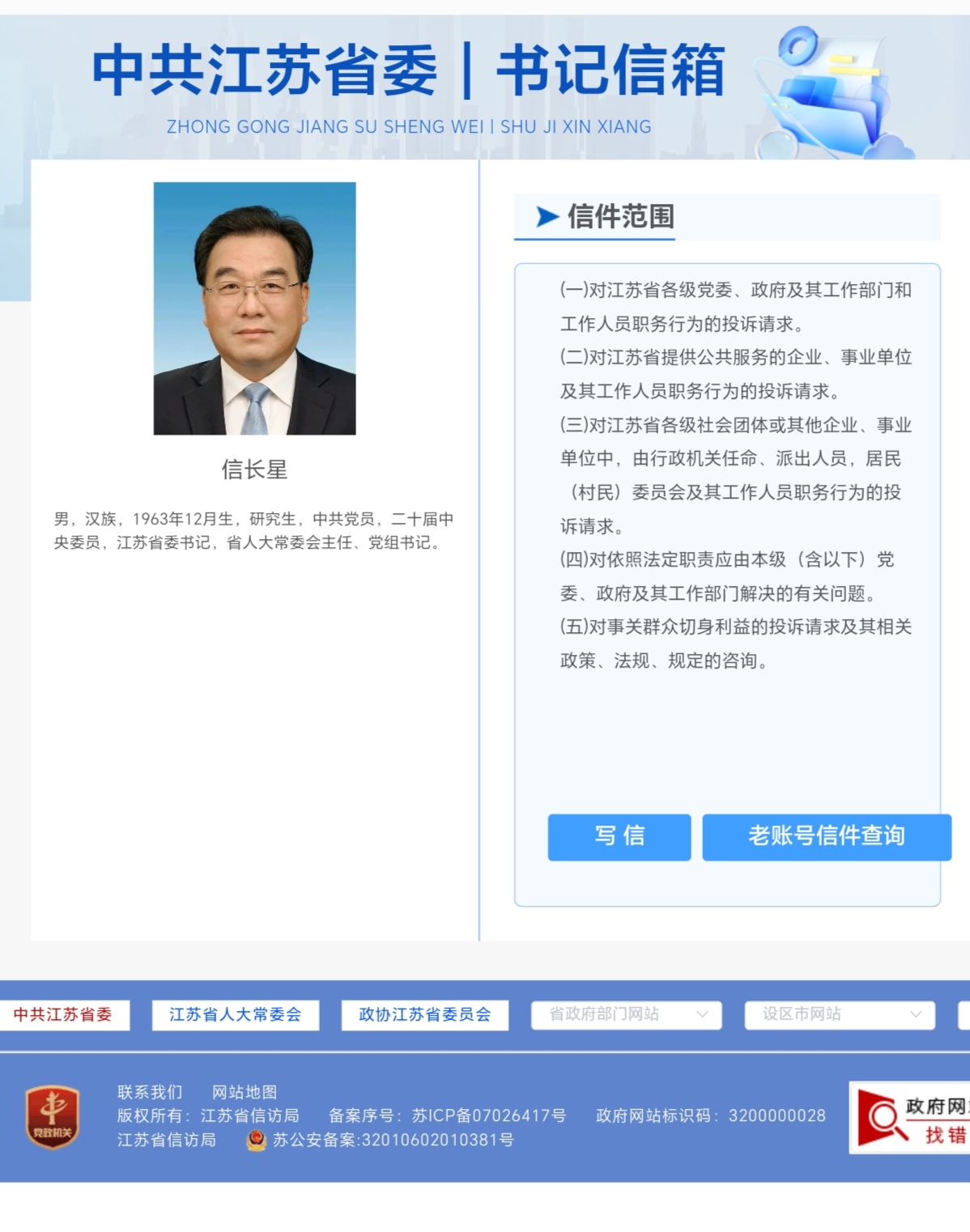970x1232 pixels.
Task: Click the 写信 button
Action: click(619, 837)
